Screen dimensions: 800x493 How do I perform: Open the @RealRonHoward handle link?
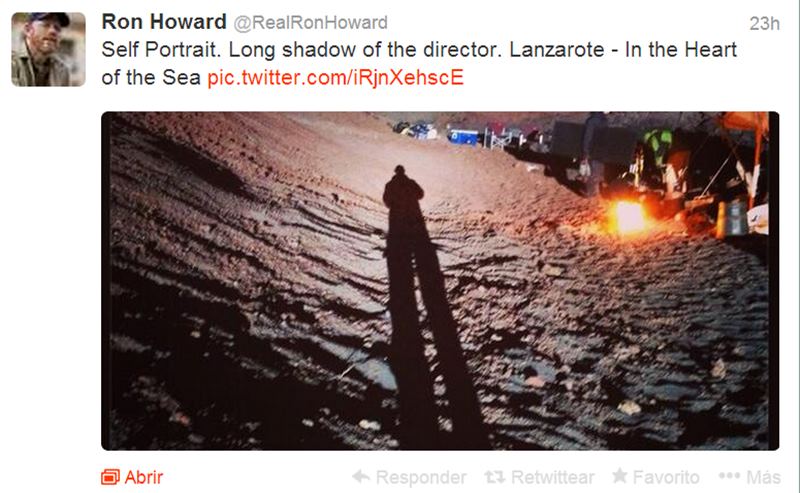tap(310, 22)
